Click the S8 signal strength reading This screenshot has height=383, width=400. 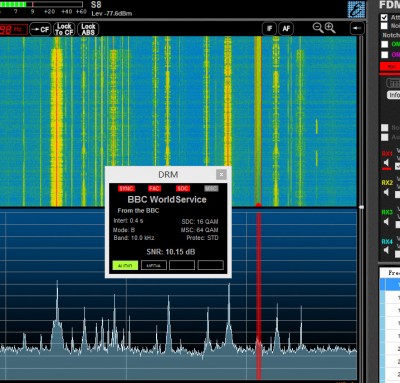point(96,5)
